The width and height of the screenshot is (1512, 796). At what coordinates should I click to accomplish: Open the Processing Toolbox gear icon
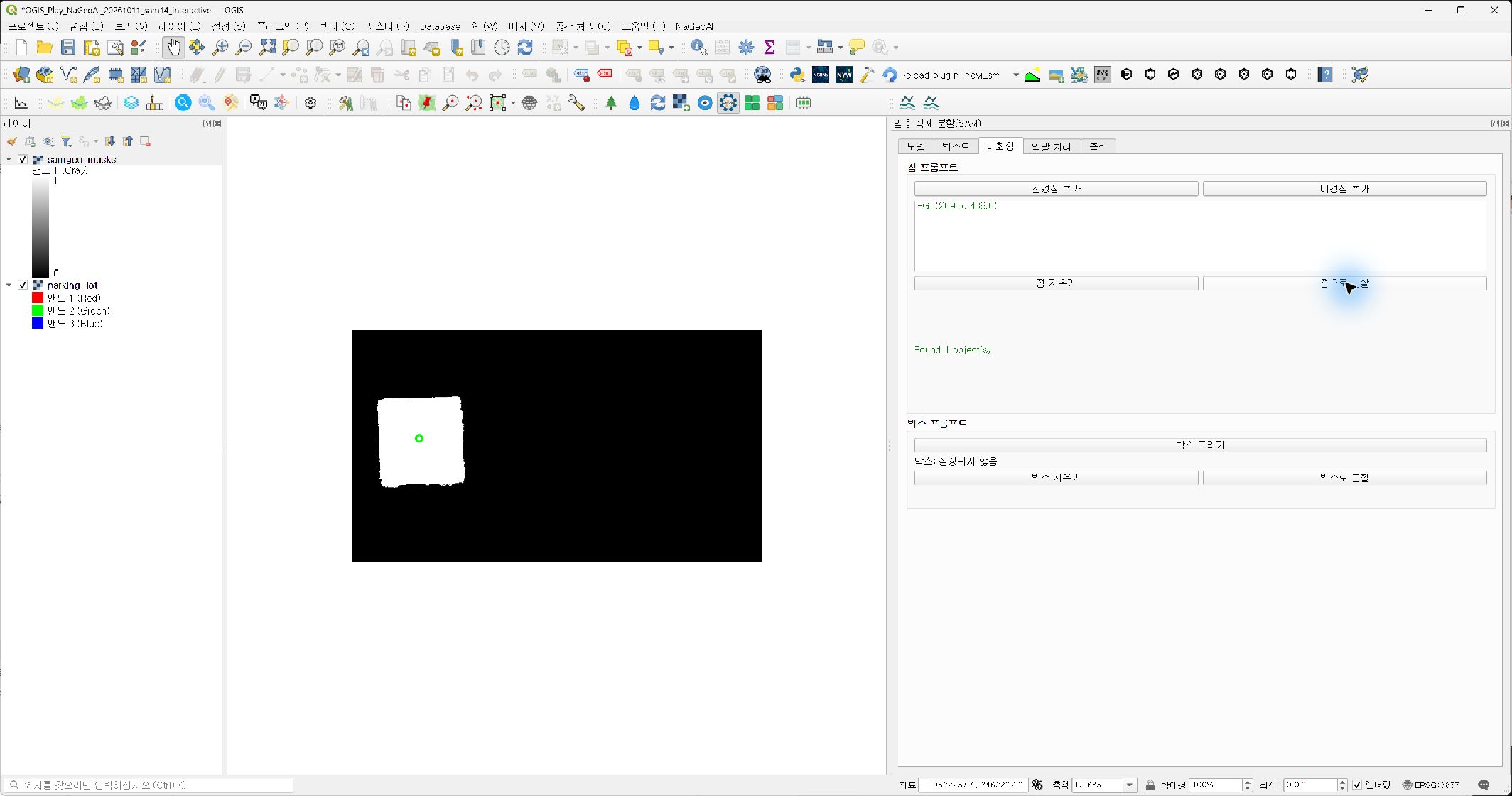pyautogui.click(x=746, y=48)
